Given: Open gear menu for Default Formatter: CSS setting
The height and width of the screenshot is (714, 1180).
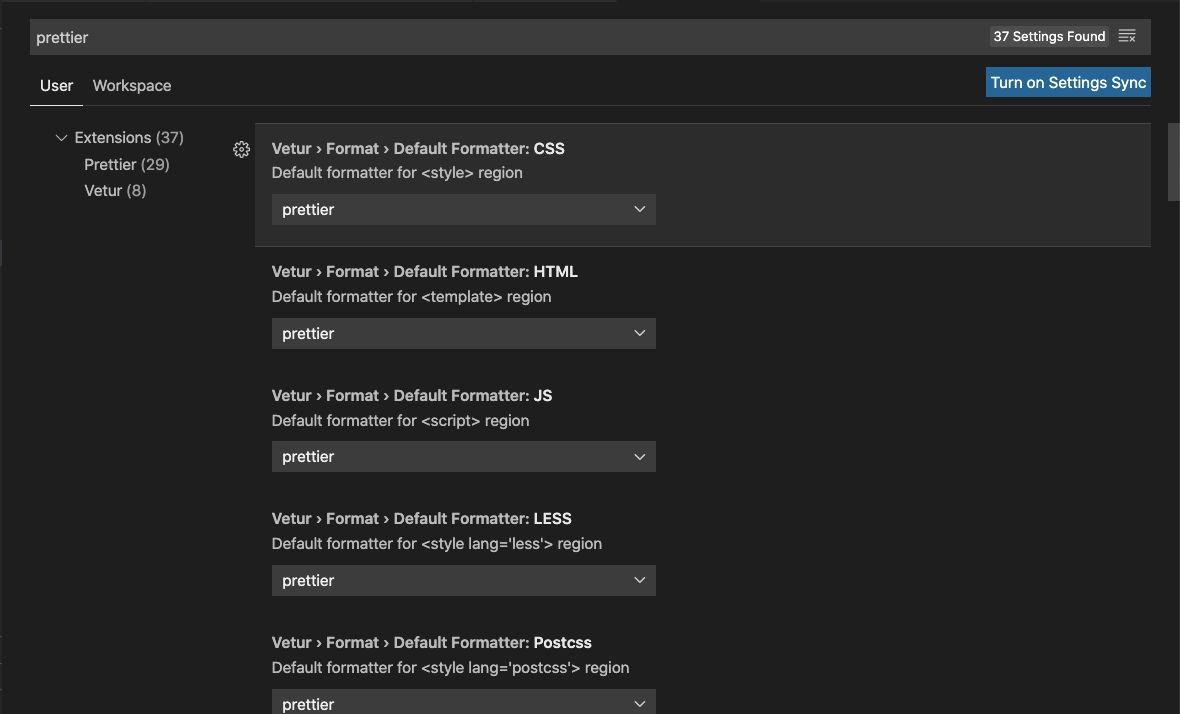Looking at the screenshot, I should (241, 149).
